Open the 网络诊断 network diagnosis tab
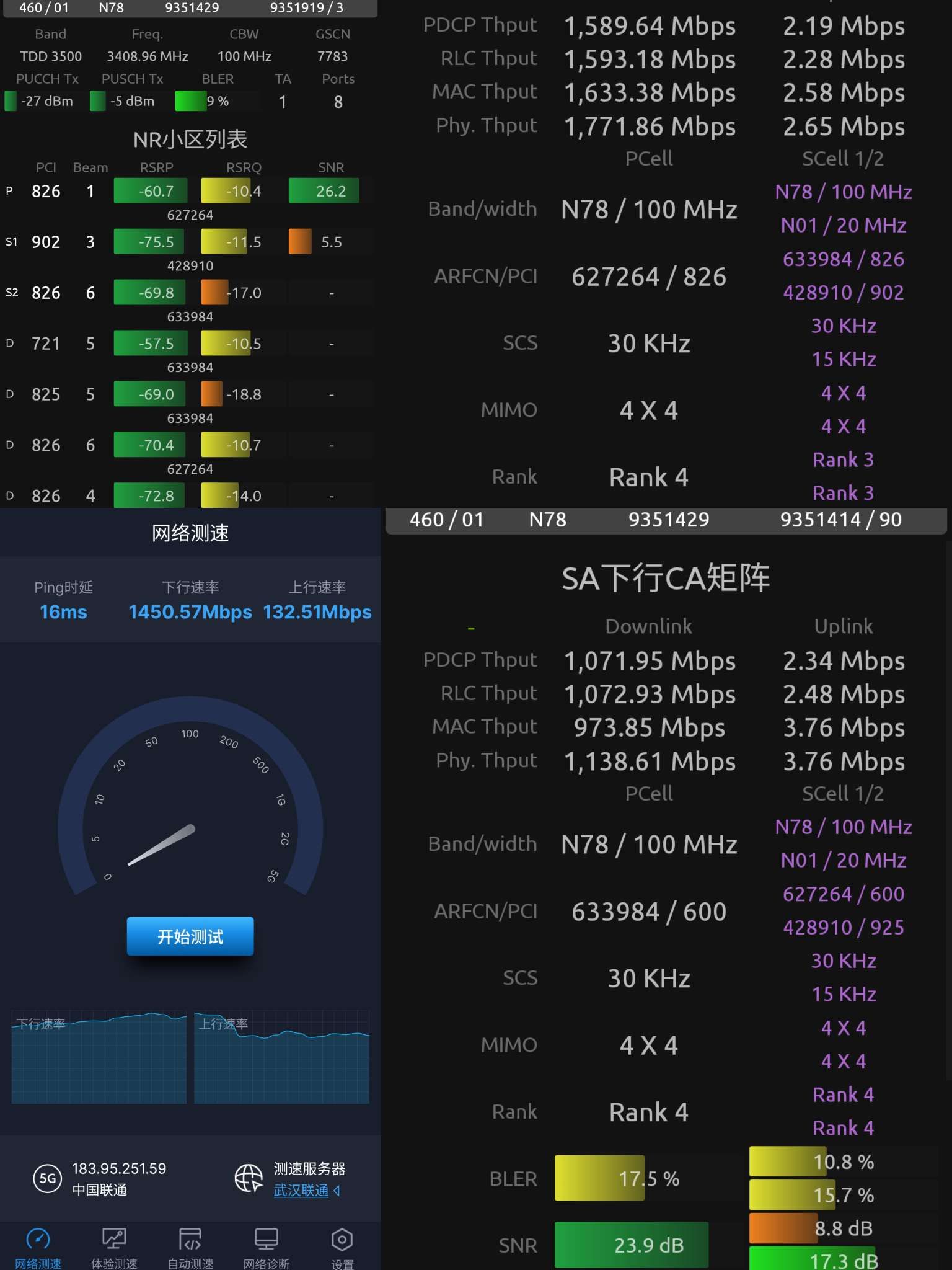The image size is (952, 1270). pyautogui.click(x=267, y=1247)
